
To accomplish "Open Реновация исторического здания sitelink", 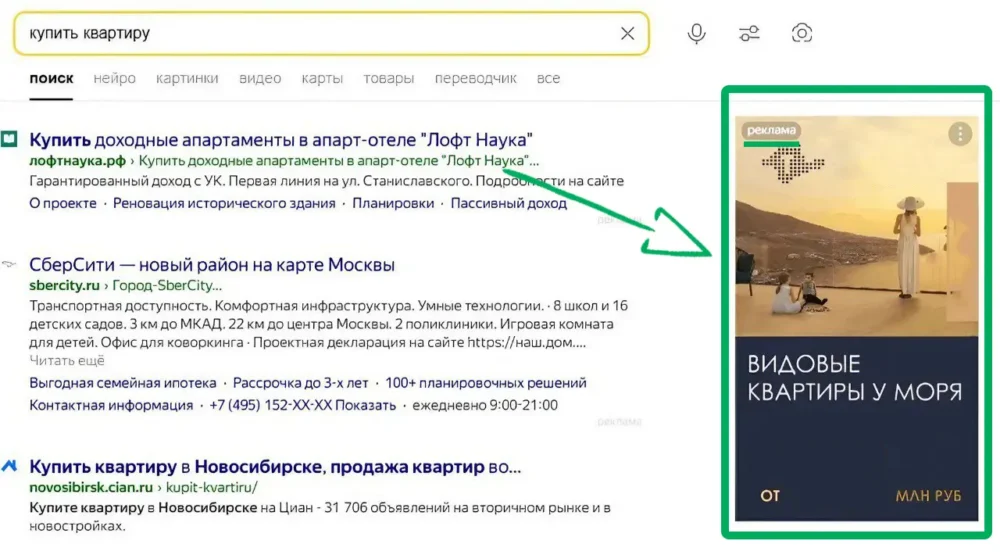I will [224, 204].
